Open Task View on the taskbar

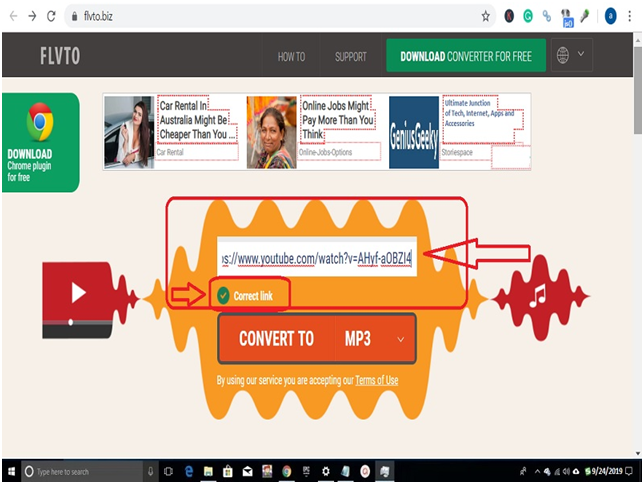point(168,471)
